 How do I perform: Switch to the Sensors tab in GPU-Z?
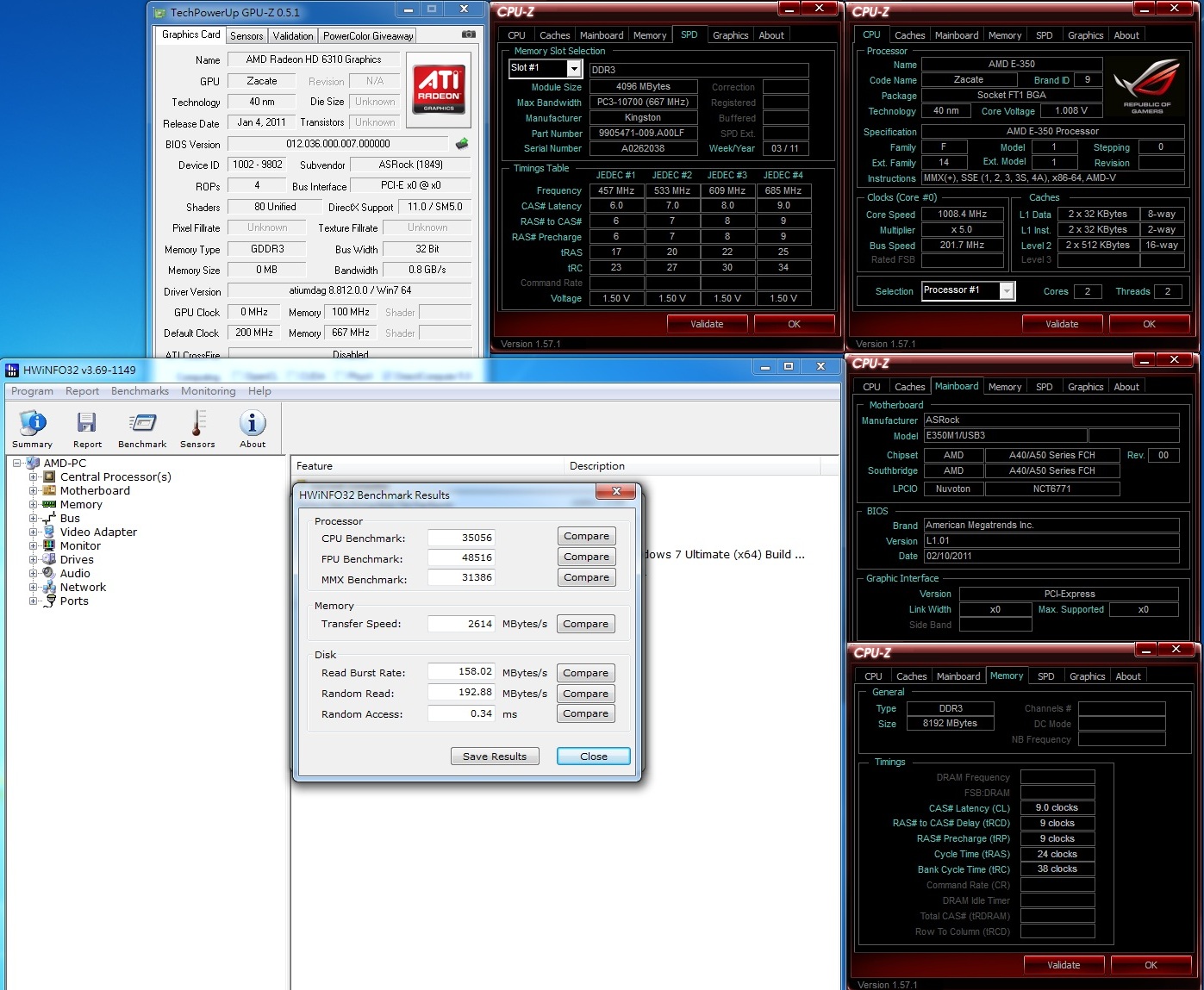[246, 36]
